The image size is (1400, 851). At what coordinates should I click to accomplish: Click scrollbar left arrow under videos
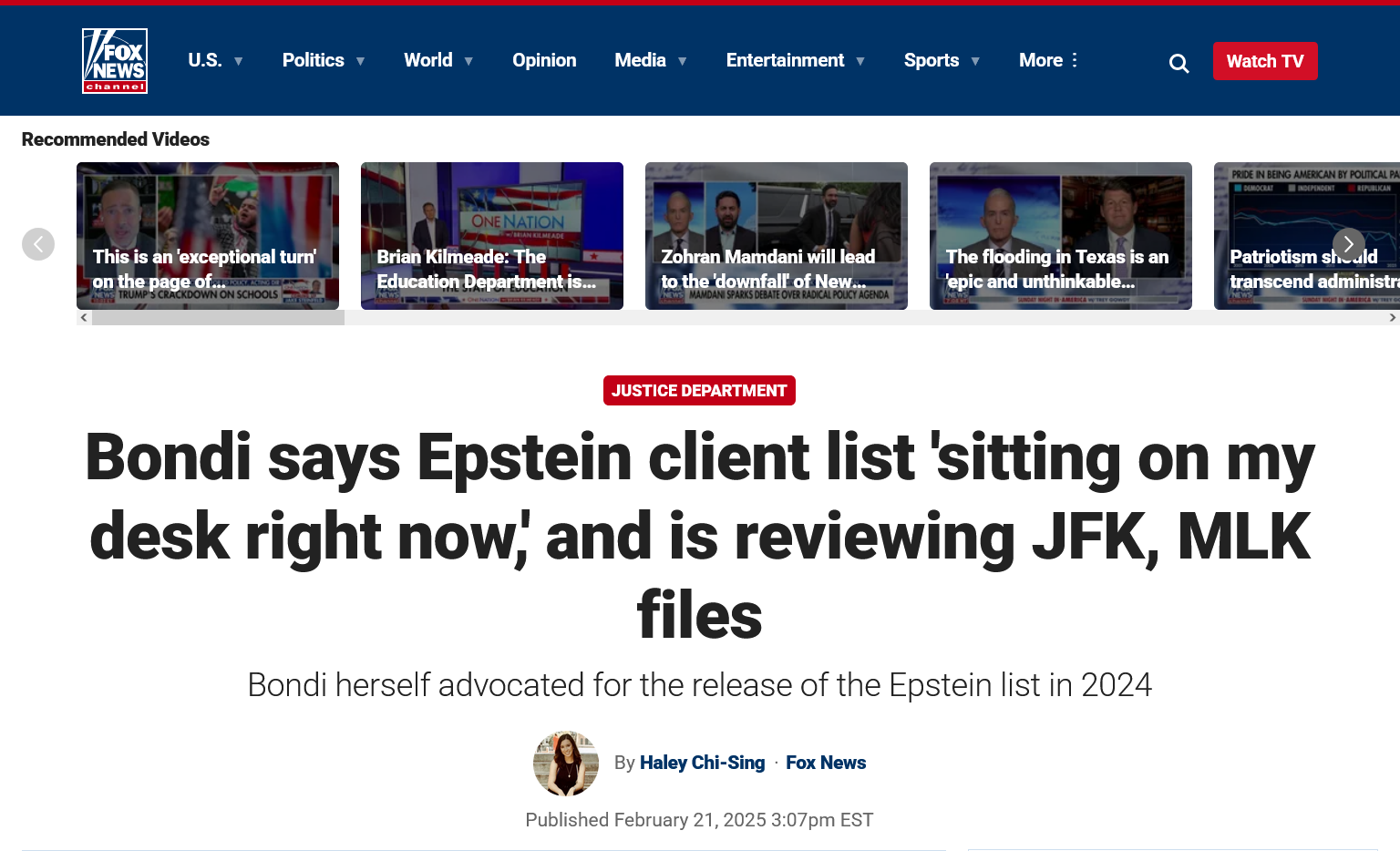pyautogui.click(x=84, y=318)
